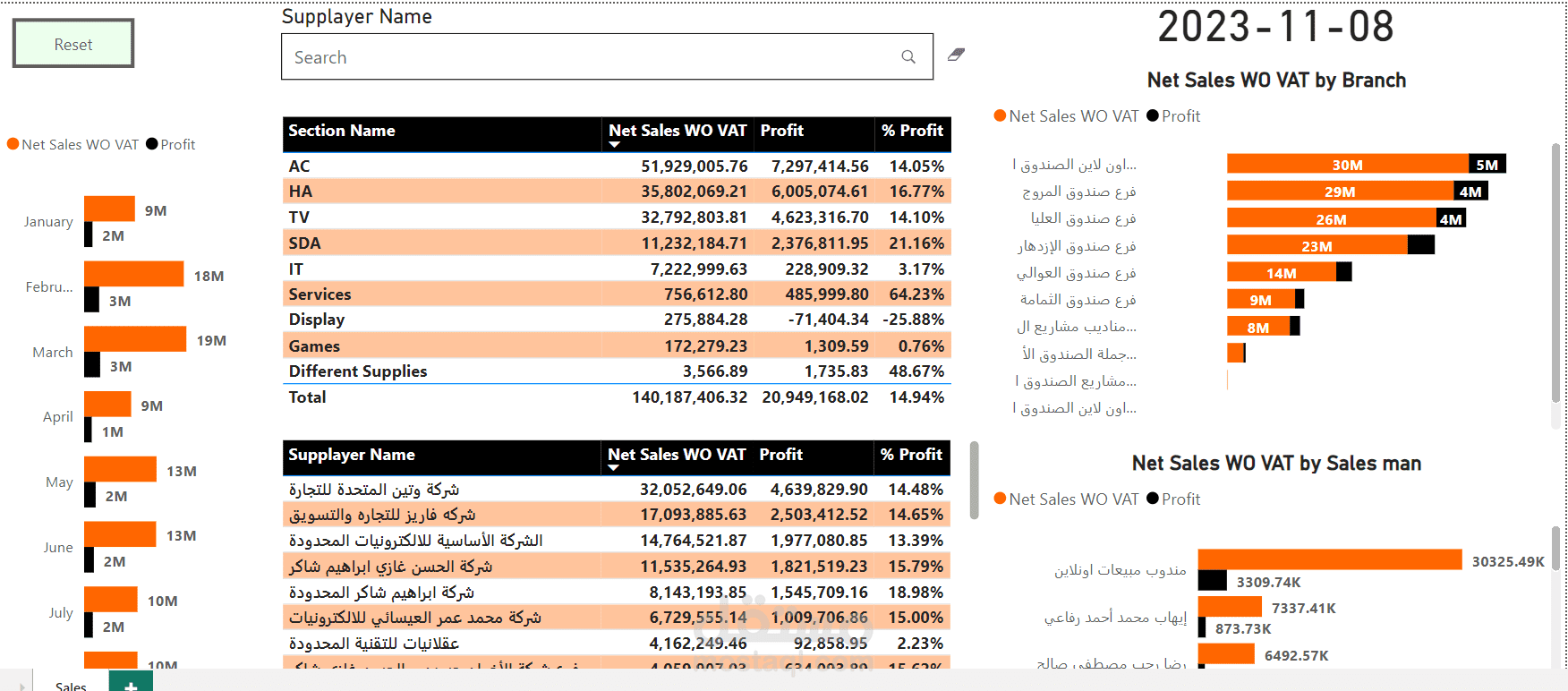Sort supplier table by Supplayer Name header

(x=351, y=455)
